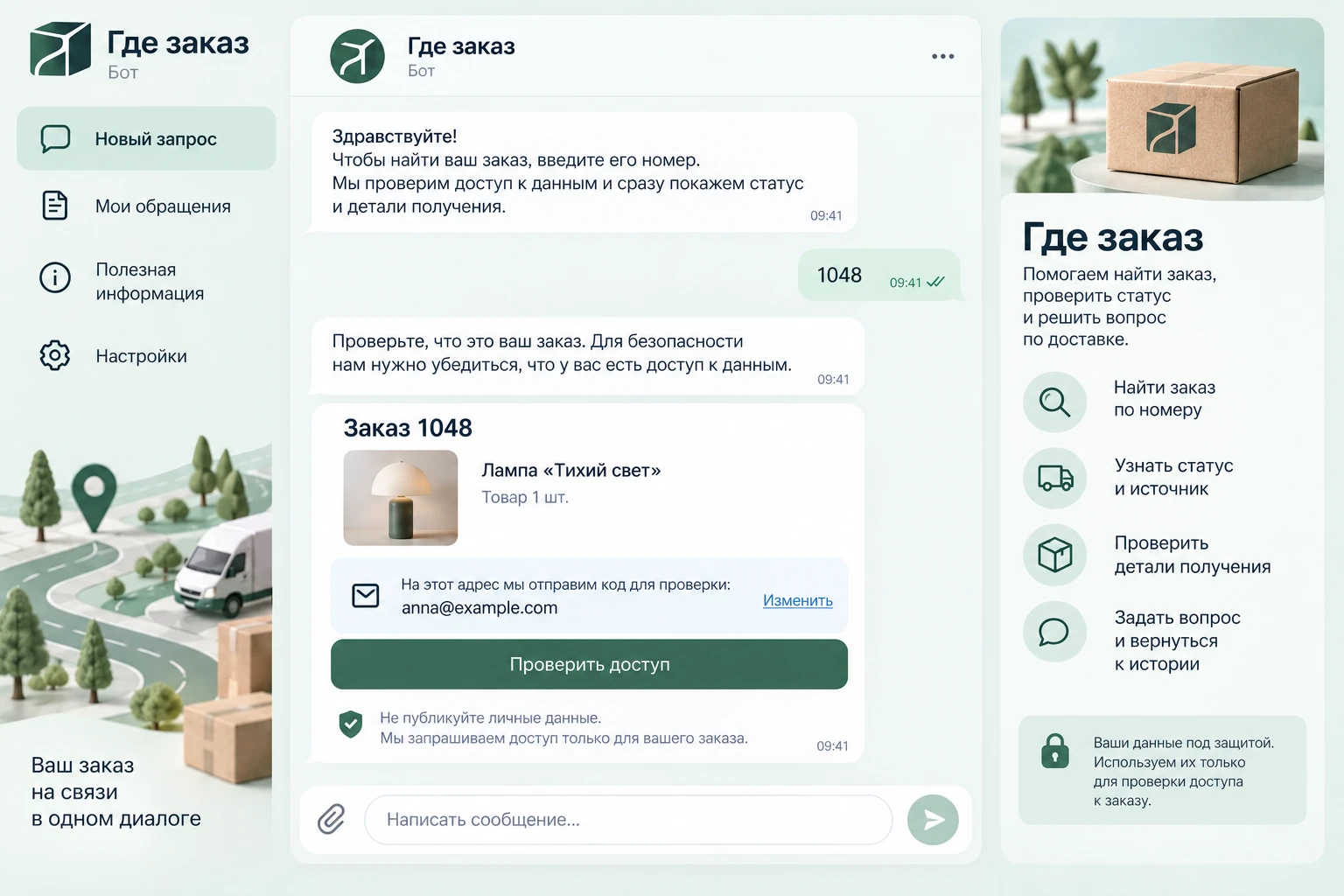The height and width of the screenshot is (896, 1344).
Task: Click the envelope icon next to the email address
Action: click(x=365, y=596)
